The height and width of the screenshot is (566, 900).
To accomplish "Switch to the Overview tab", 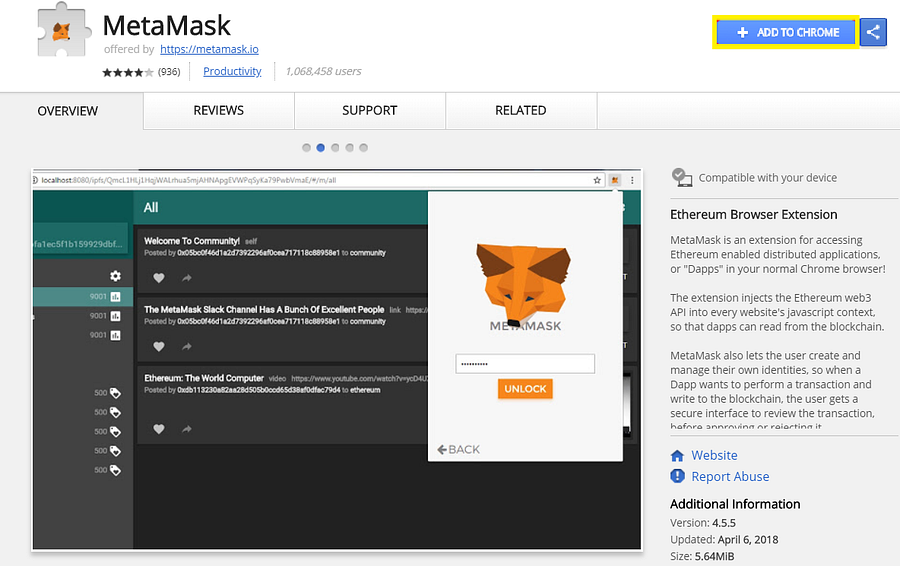I will click(x=68, y=111).
